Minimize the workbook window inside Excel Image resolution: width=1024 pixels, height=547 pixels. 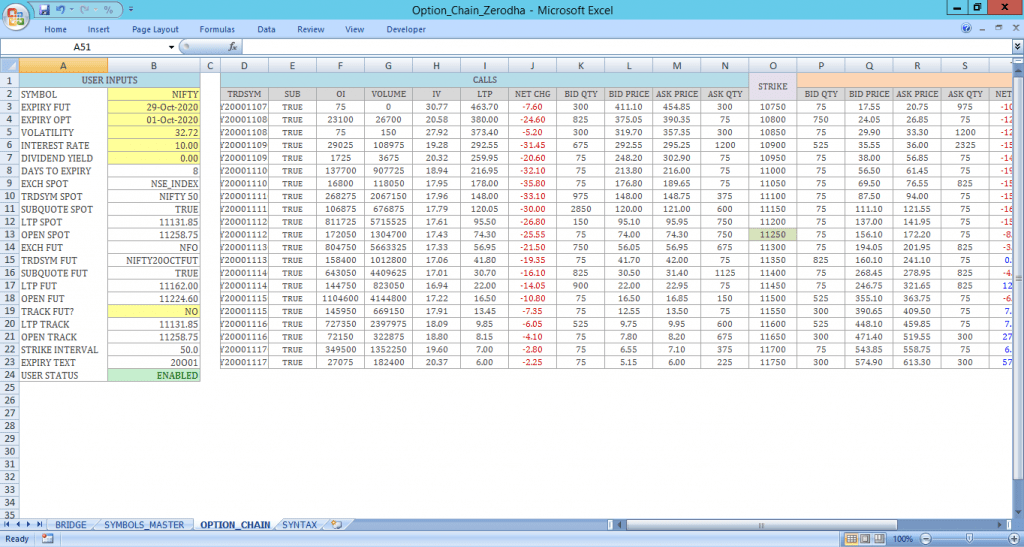click(982, 29)
